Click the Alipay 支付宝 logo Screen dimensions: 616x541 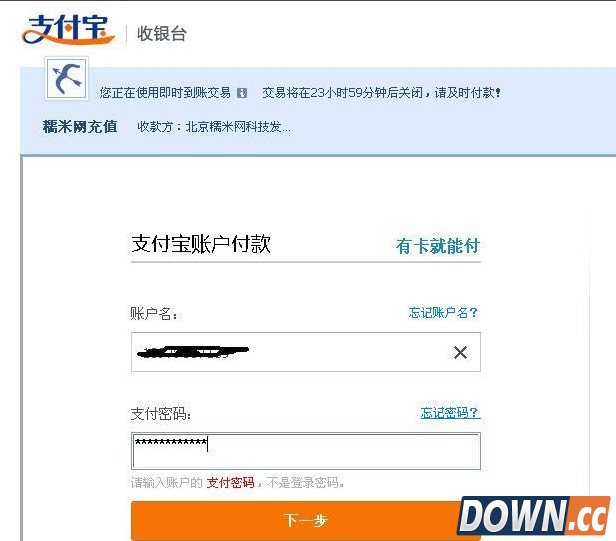click(x=68, y=30)
